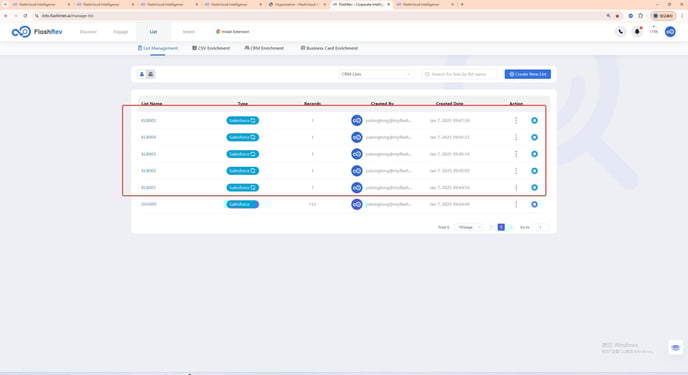
Task: Switch to the Business Card Enrichment tab
Action: 329,48
